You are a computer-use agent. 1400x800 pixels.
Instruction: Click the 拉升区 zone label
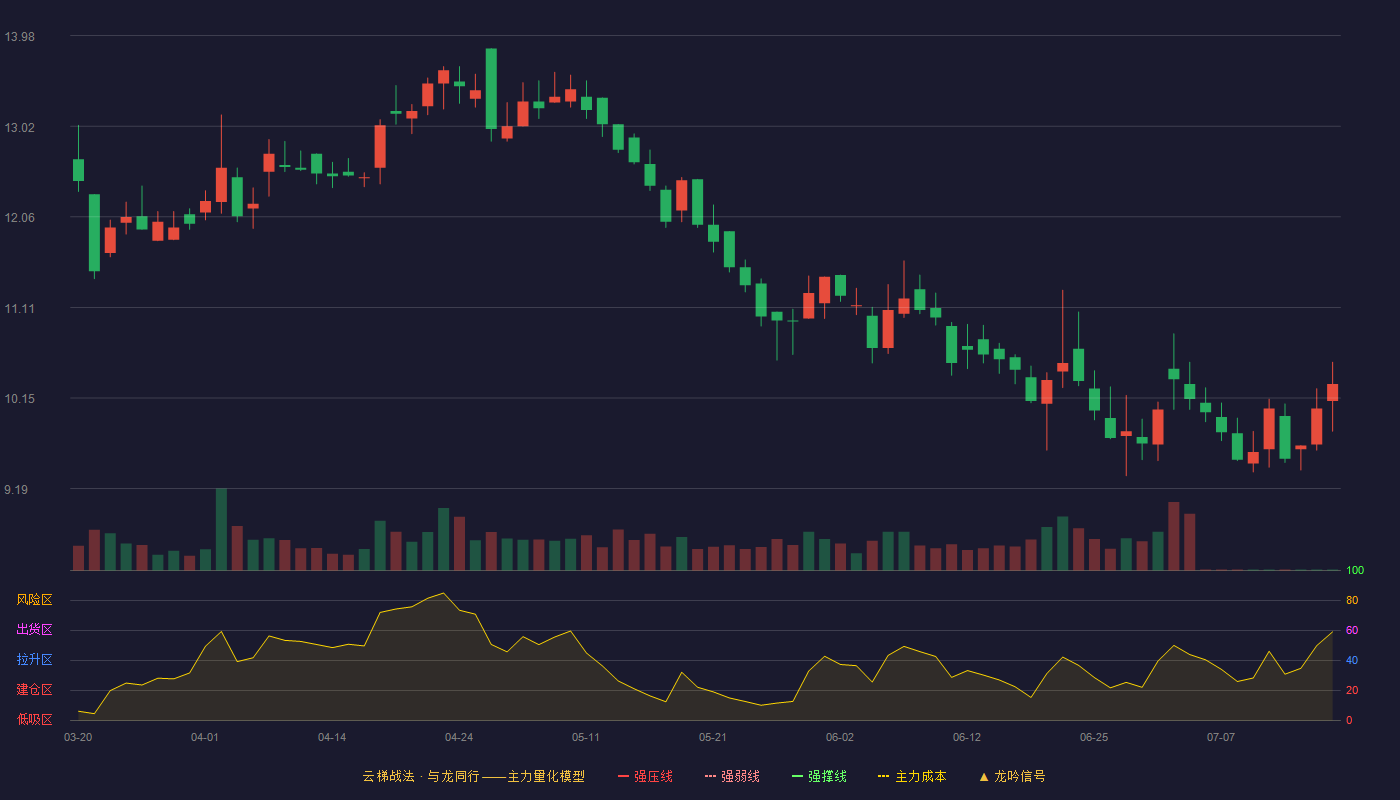34,660
